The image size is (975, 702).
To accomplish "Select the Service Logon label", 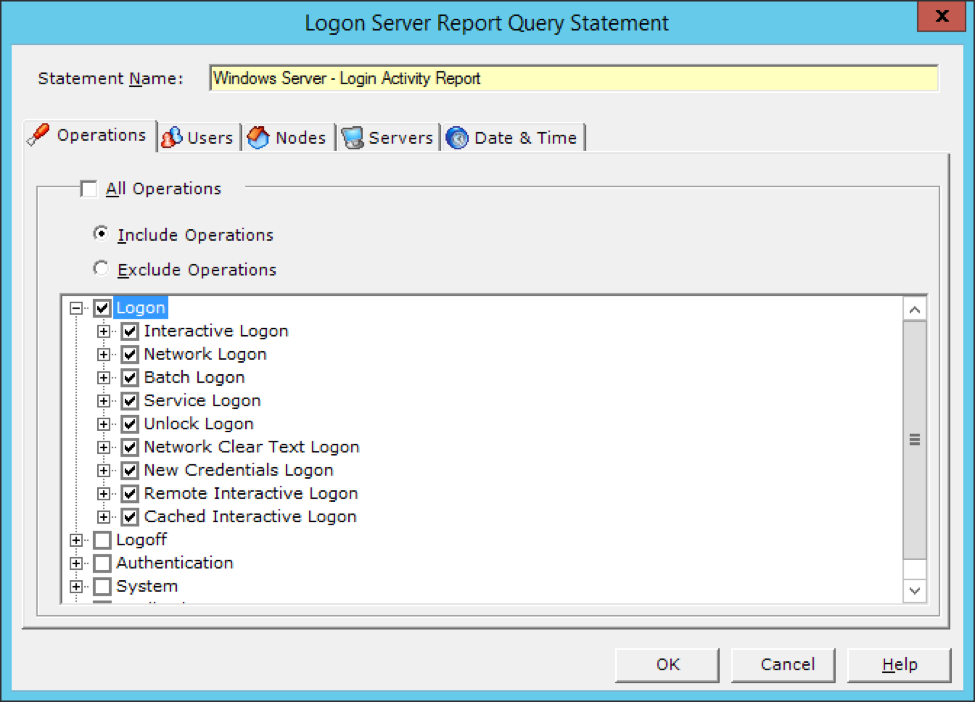I will [203, 400].
